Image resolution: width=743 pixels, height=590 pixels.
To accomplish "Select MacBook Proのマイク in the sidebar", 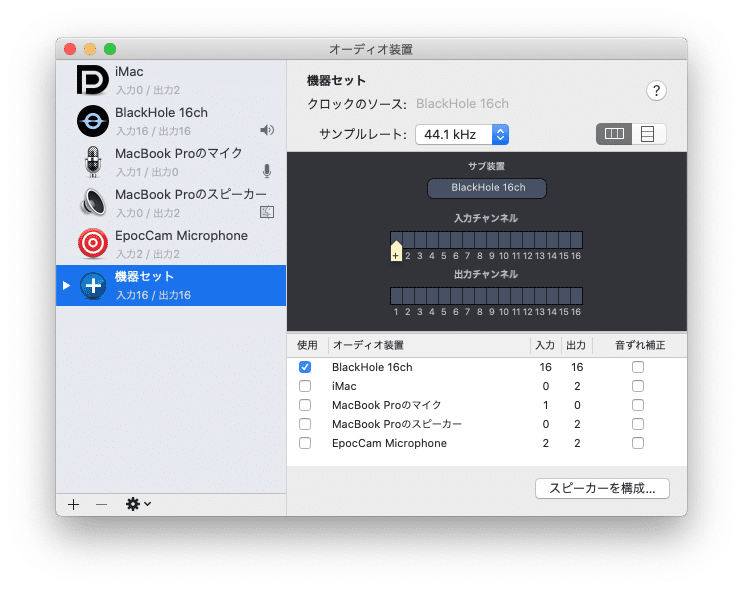I will tap(171, 162).
